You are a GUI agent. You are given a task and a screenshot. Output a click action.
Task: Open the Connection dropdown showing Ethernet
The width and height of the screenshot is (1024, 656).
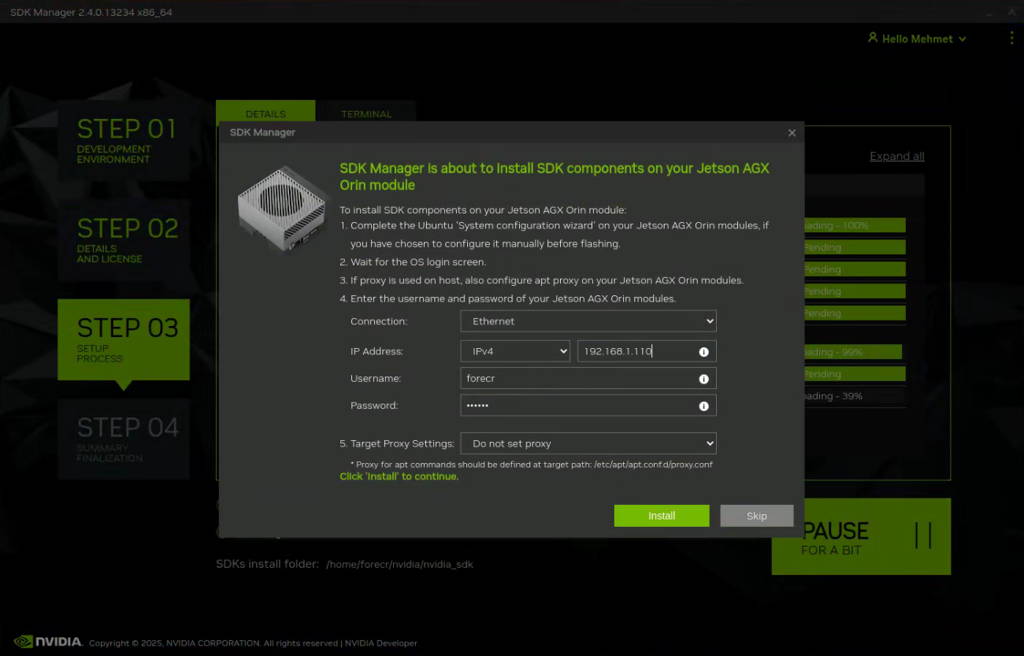click(x=588, y=321)
